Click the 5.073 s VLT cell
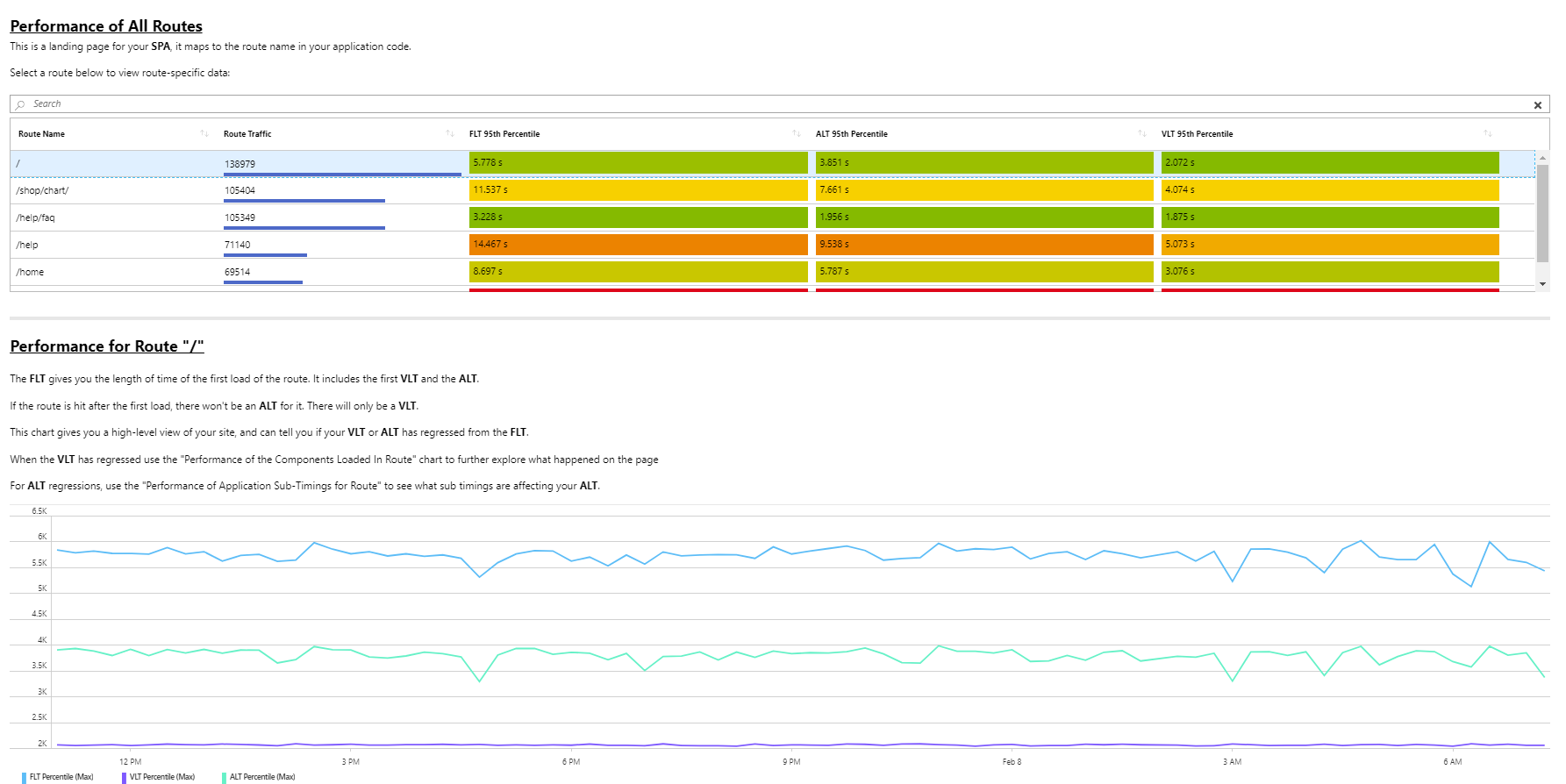This screenshot has height=784, width=1566. 1330,244
